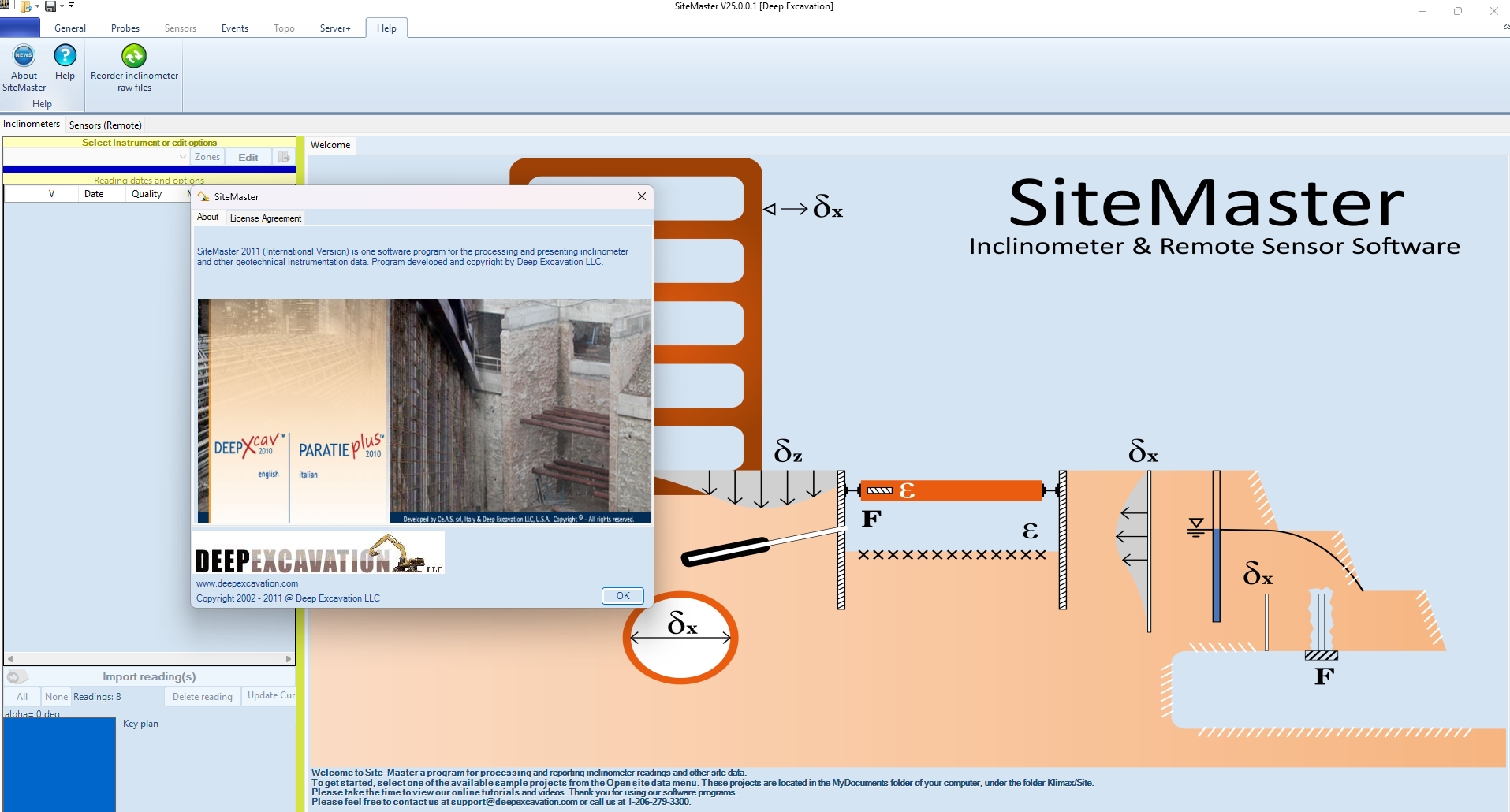The image size is (1510, 812).
Task: Click the Zones button
Action: click(207, 157)
